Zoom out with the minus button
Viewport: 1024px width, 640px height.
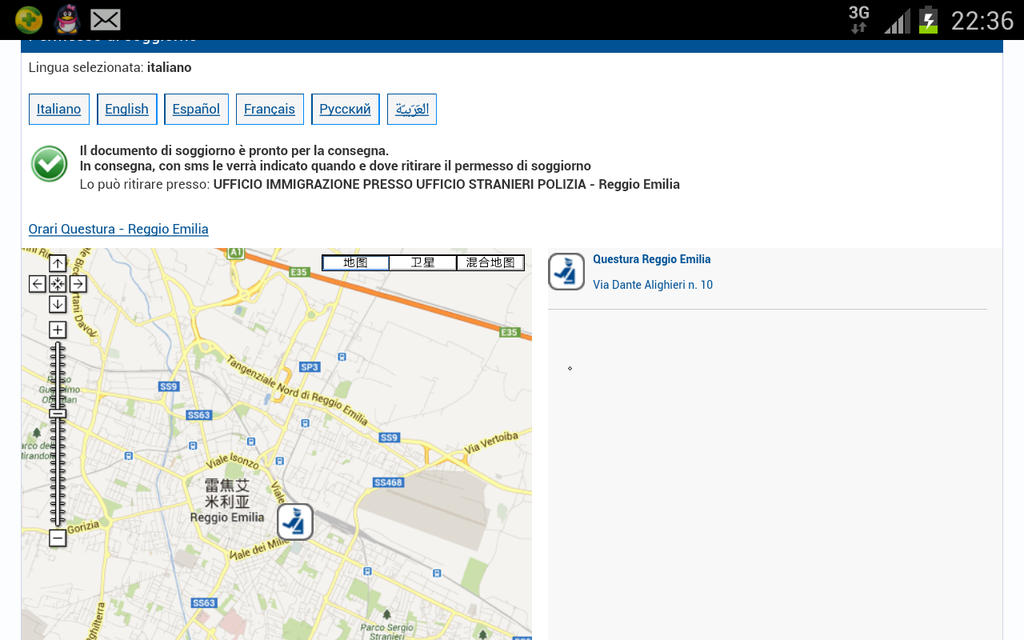click(x=57, y=538)
